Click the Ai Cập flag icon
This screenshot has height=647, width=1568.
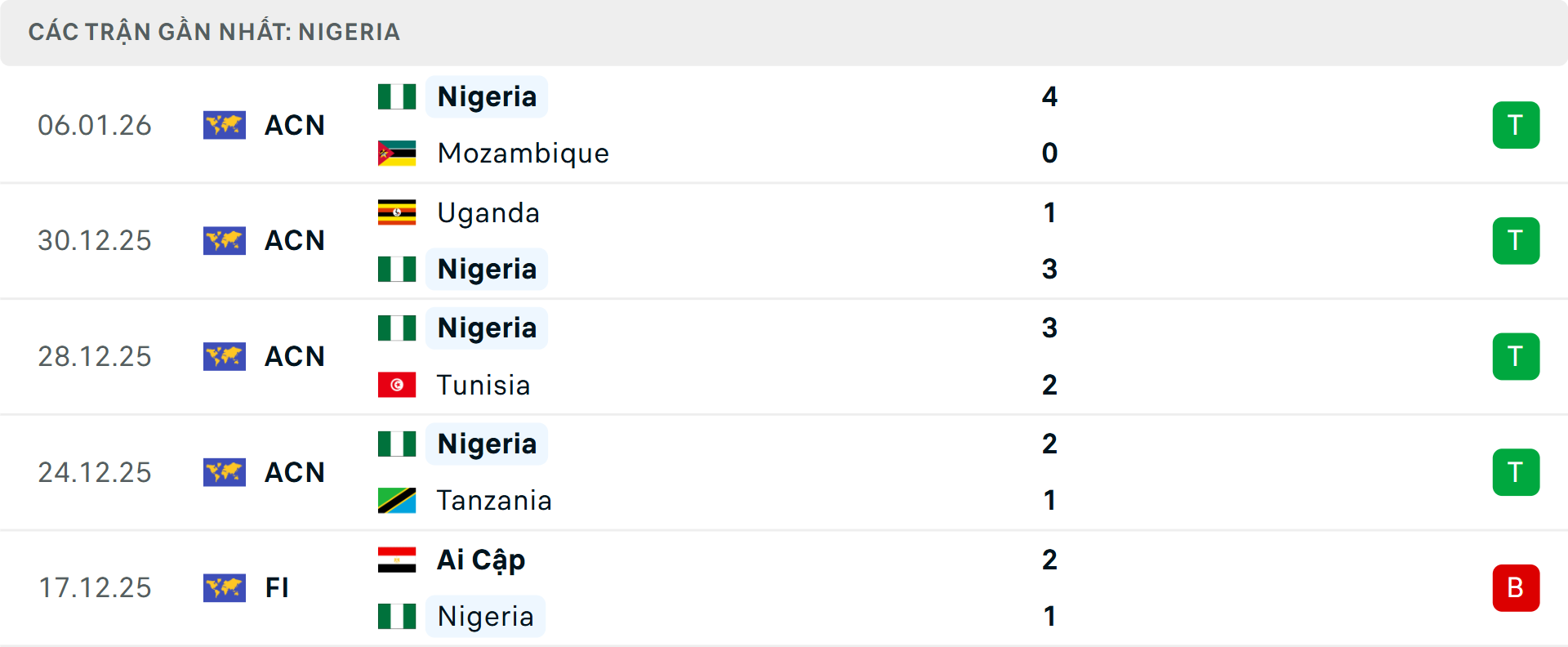tap(397, 560)
